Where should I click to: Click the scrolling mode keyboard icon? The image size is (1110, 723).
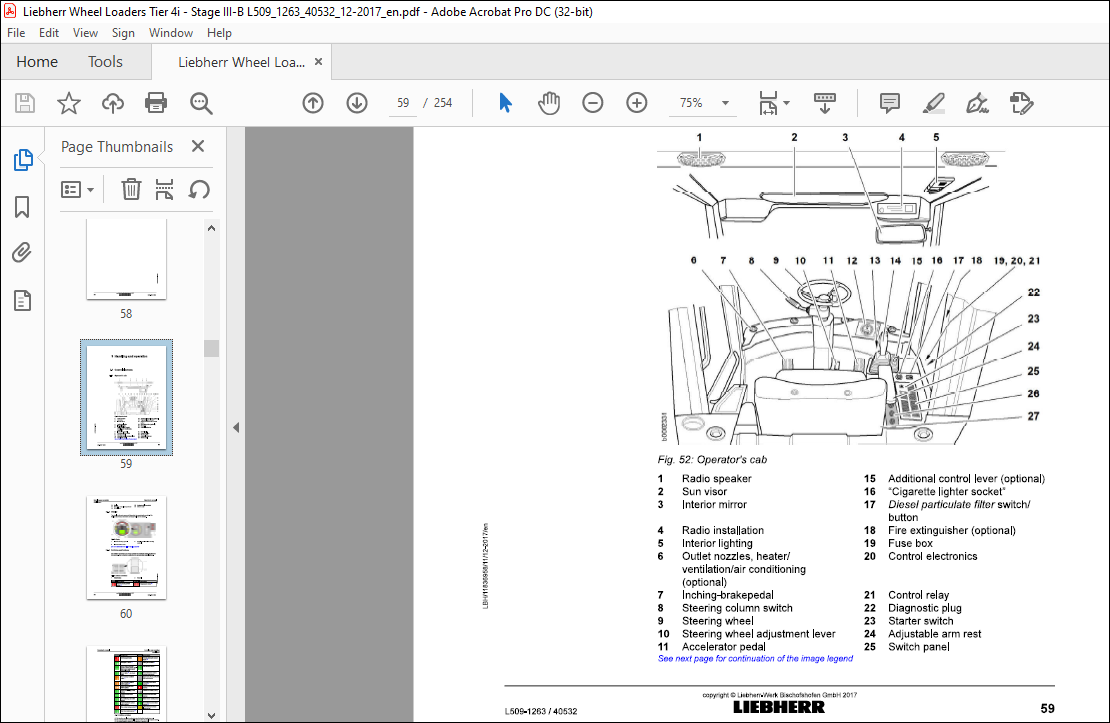[825, 103]
